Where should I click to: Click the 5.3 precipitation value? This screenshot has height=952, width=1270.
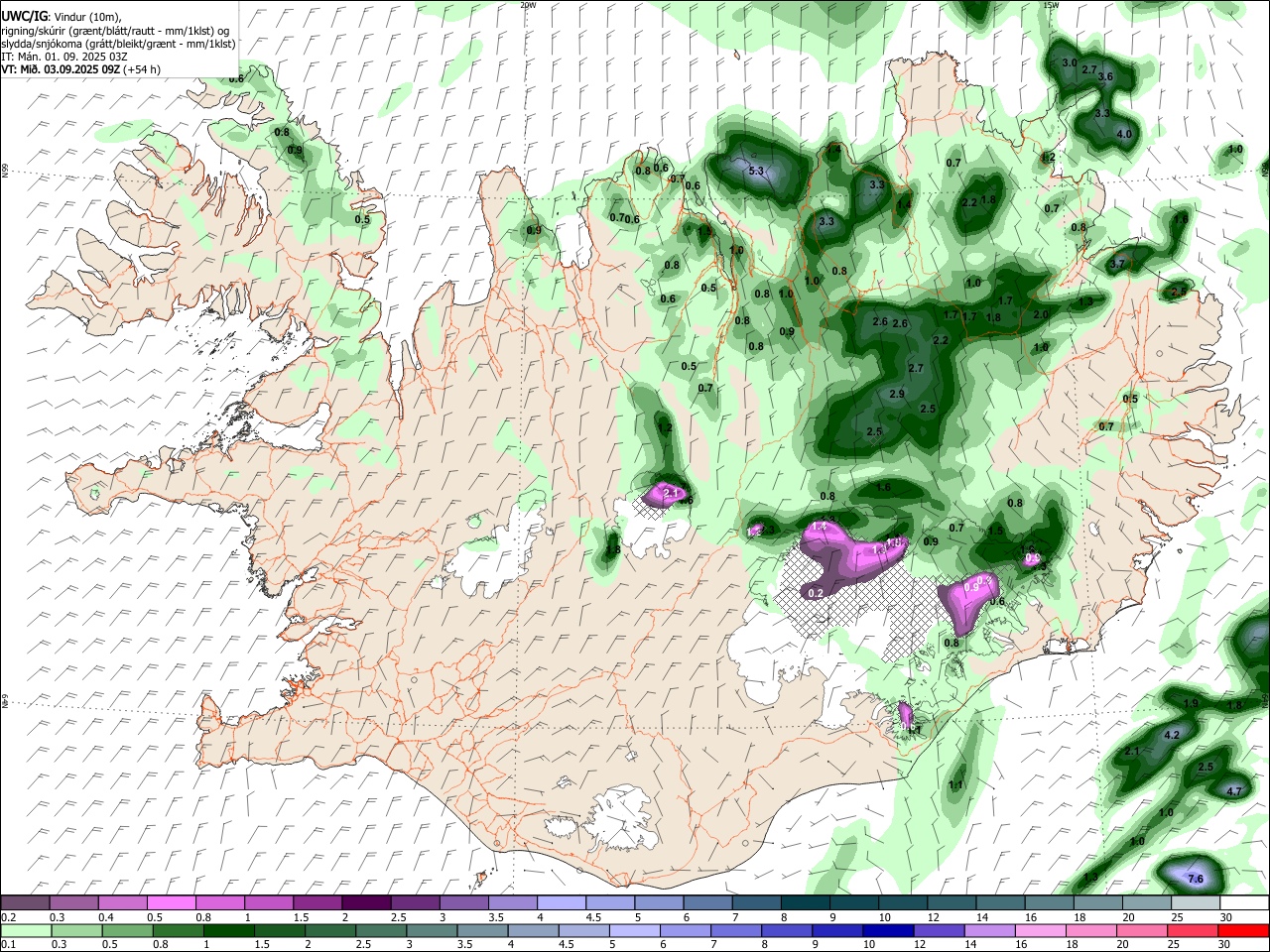pos(756,171)
